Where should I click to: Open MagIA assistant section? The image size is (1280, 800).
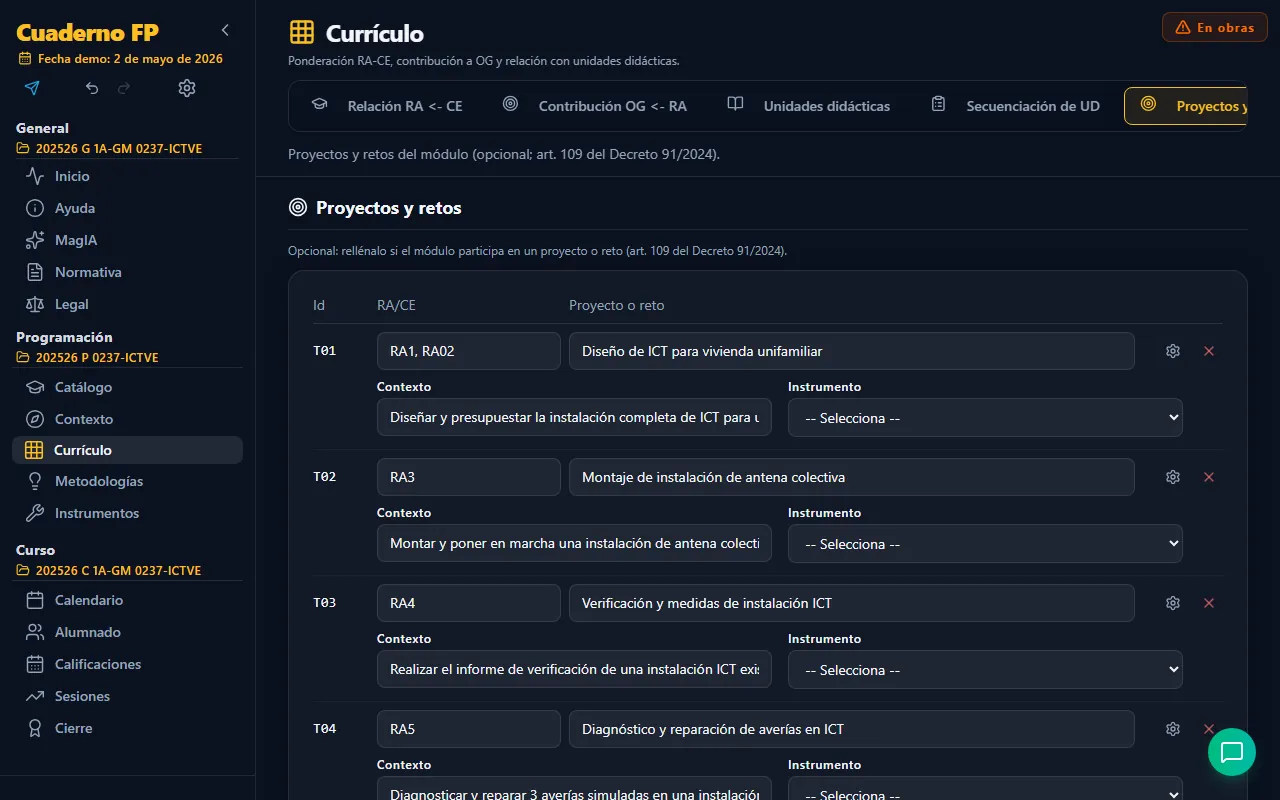tap(127, 240)
